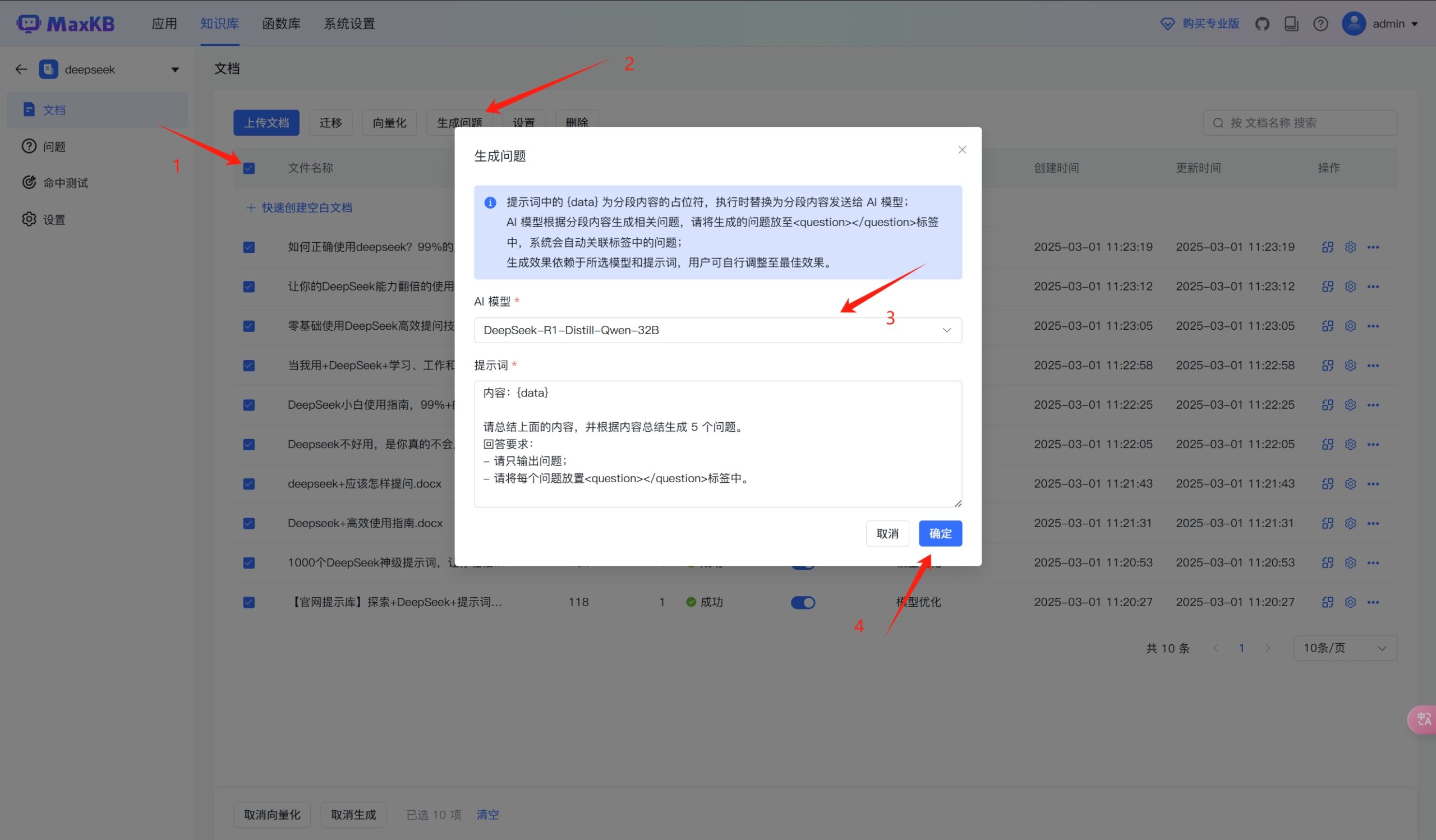
Task: Click the 取消生成 button
Action: point(353,815)
